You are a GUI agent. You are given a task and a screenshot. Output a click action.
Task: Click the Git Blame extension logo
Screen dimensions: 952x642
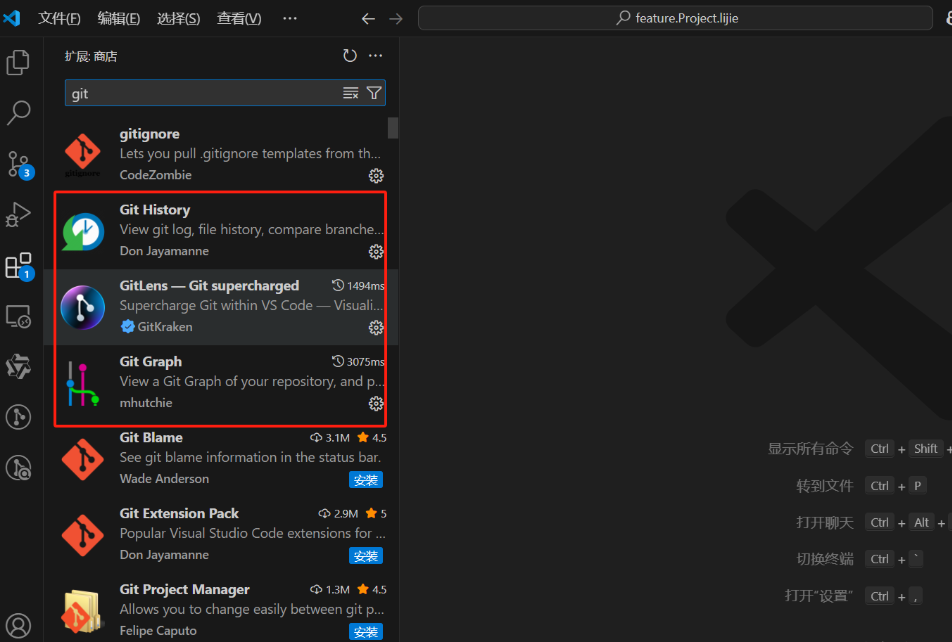click(x=83, y=459)
